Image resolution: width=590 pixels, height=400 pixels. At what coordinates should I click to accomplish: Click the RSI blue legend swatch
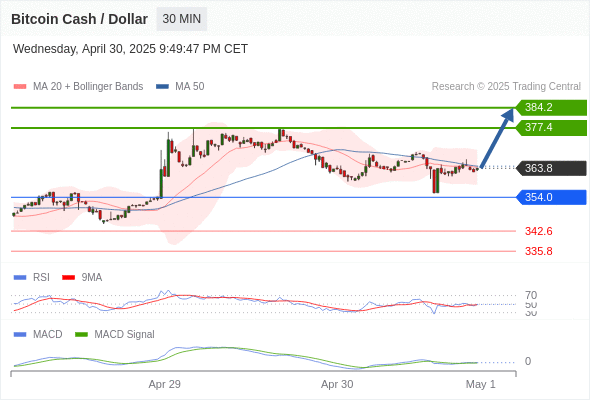pos(20,278)
